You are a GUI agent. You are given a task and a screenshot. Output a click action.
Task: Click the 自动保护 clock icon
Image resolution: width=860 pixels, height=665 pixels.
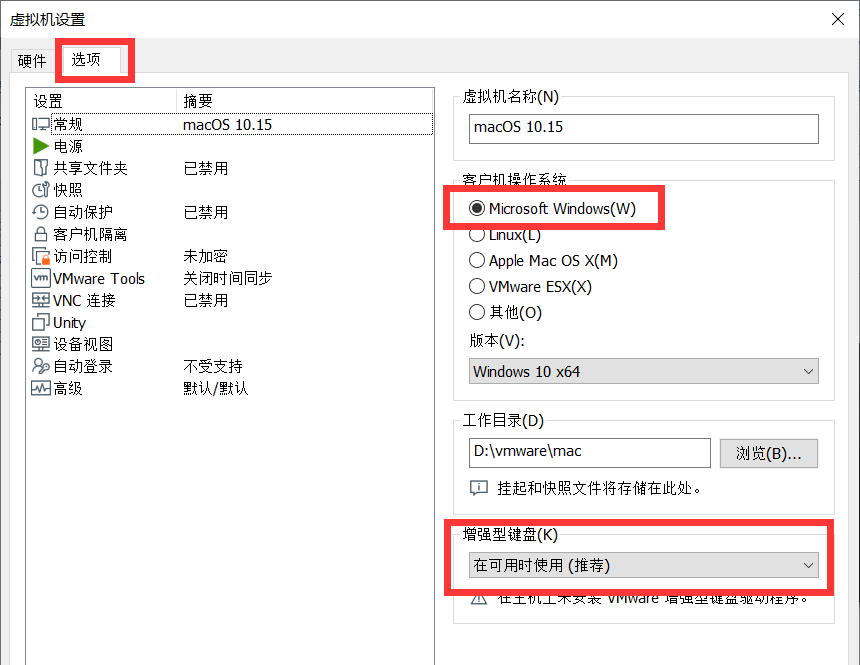(x=41, y=212)
